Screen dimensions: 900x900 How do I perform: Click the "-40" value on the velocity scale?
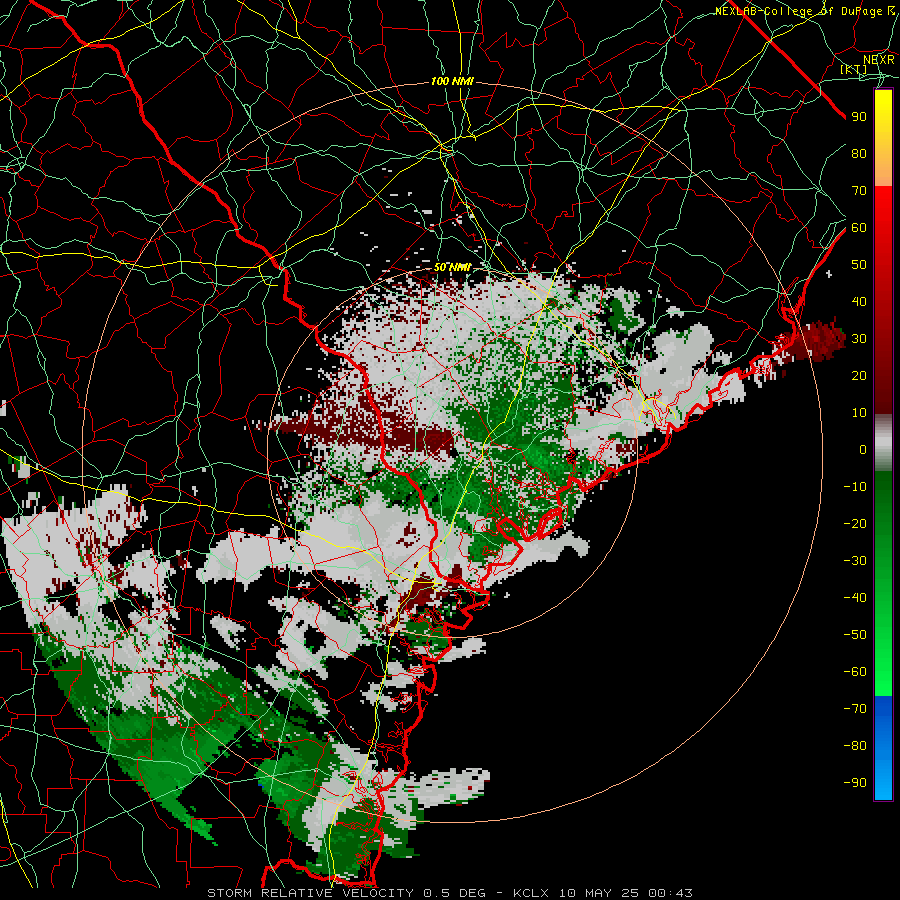pyautogui.click(x=855, y=598)
